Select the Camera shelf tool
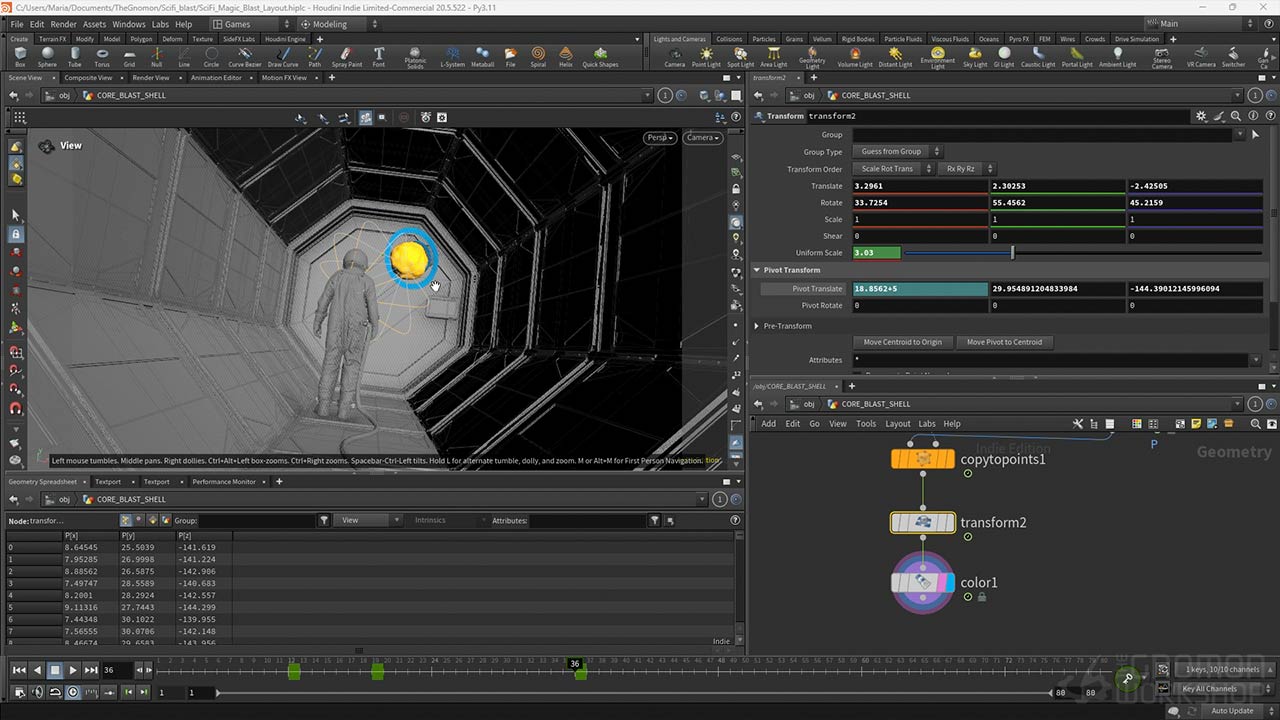 [675, 56]
